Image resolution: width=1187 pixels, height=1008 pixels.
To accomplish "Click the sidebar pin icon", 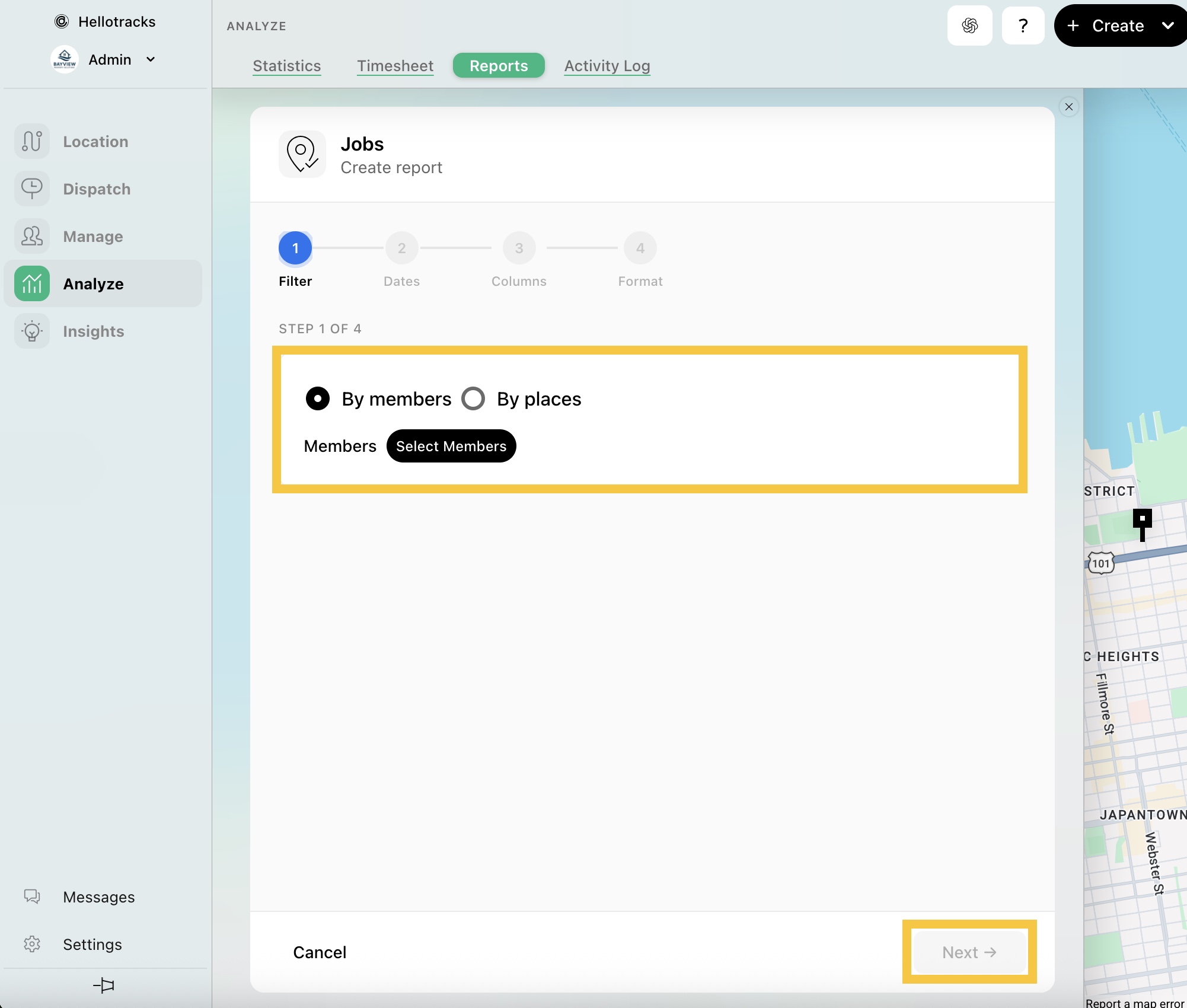I will pyautogui.click(x=104, y=985).
